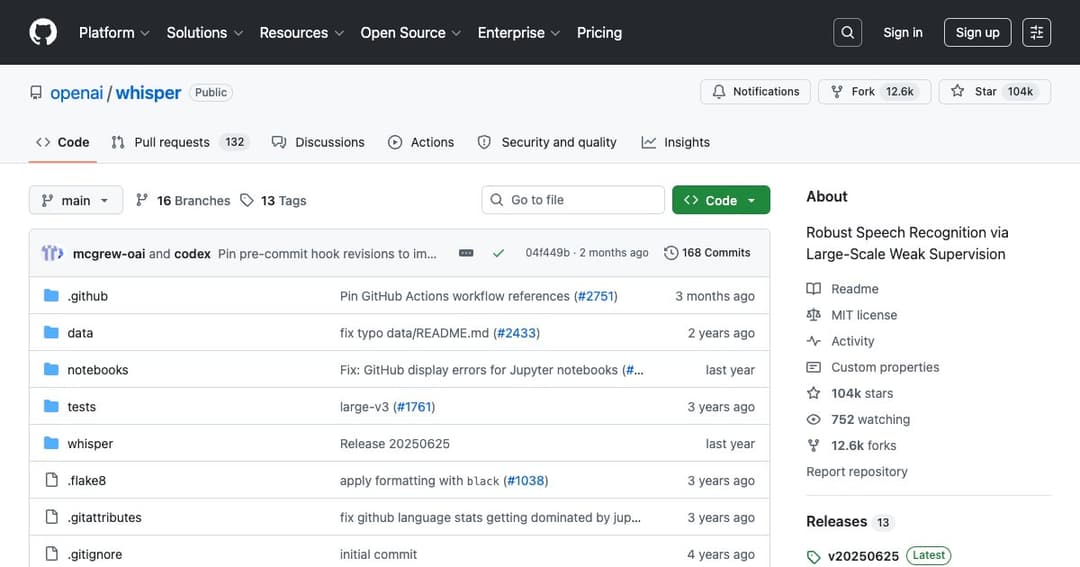Expand the Enterprise menu
This screenshot has width=1080, height=567.
pyautogui.click(x=519, y=32)
